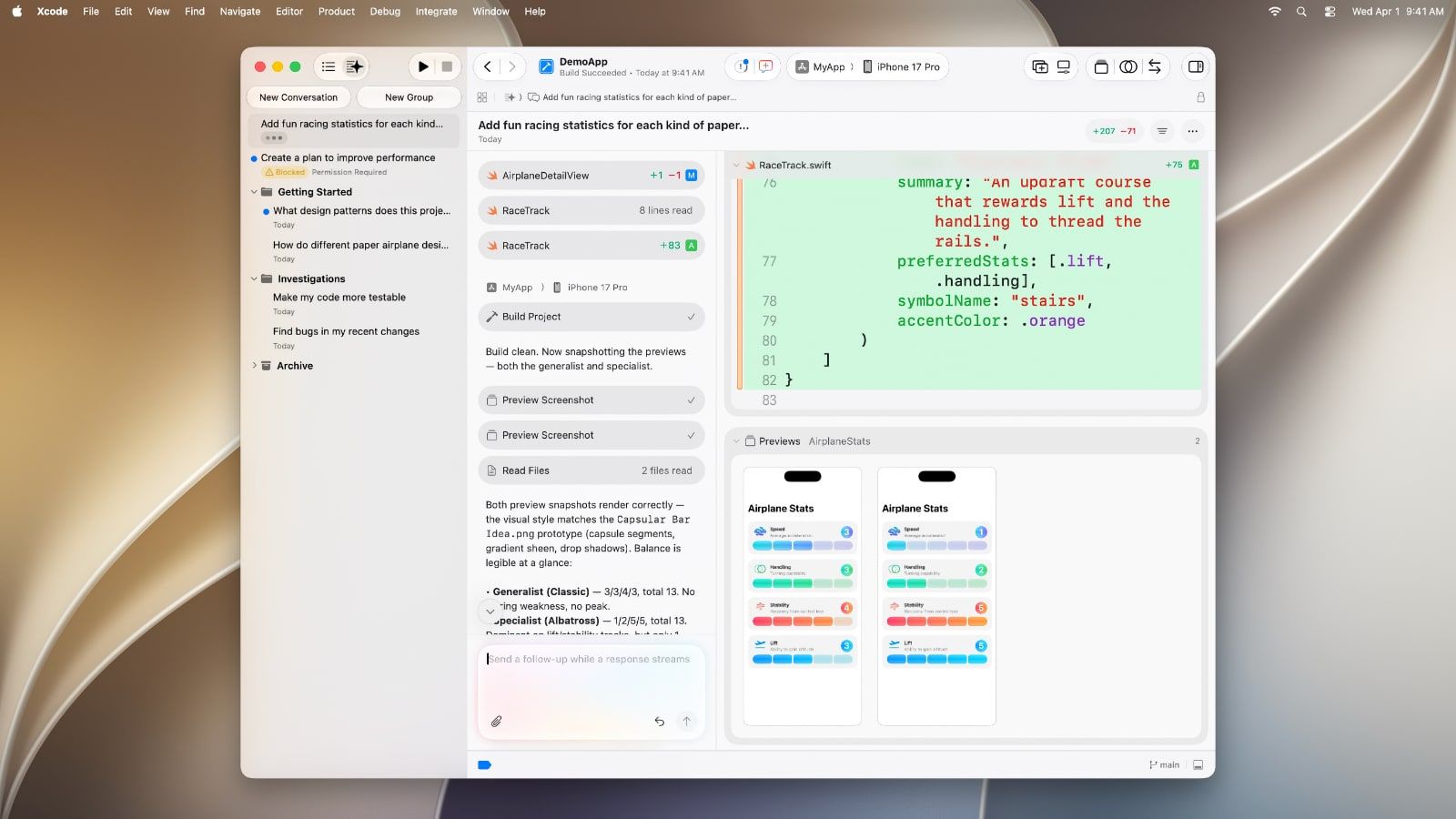The width and height of the screenshot is (1456, 819).
Task: Select the Add fun racing statistics conversation
Action: click(x=353, y=130)
